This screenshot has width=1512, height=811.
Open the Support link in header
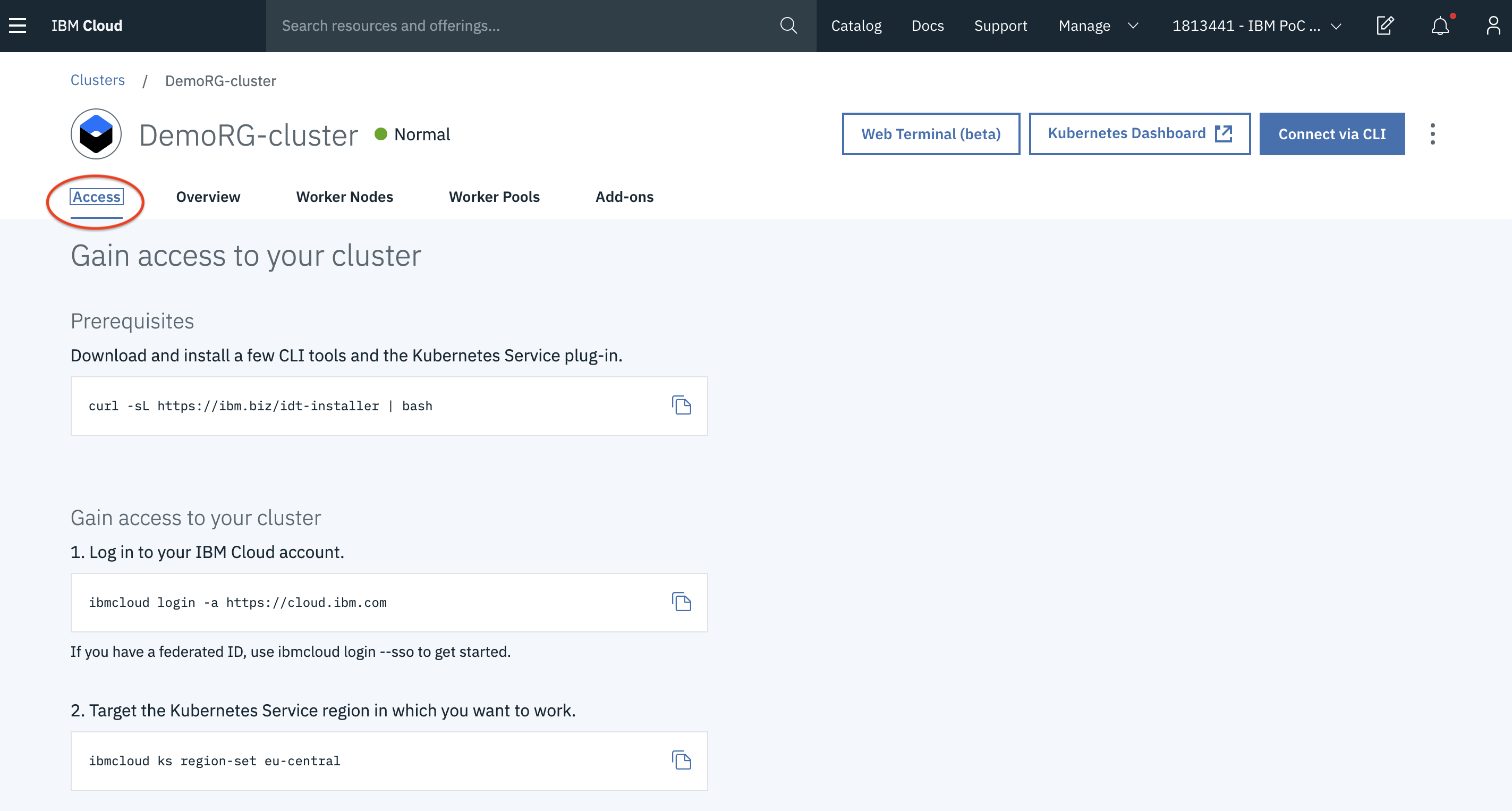1001,26
